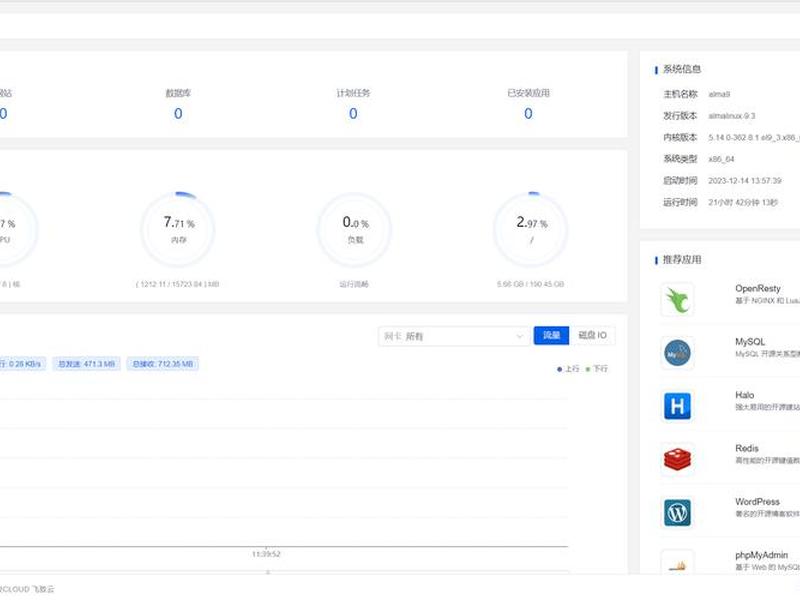Open the network card 所有 dropdown

click(454, 336)
